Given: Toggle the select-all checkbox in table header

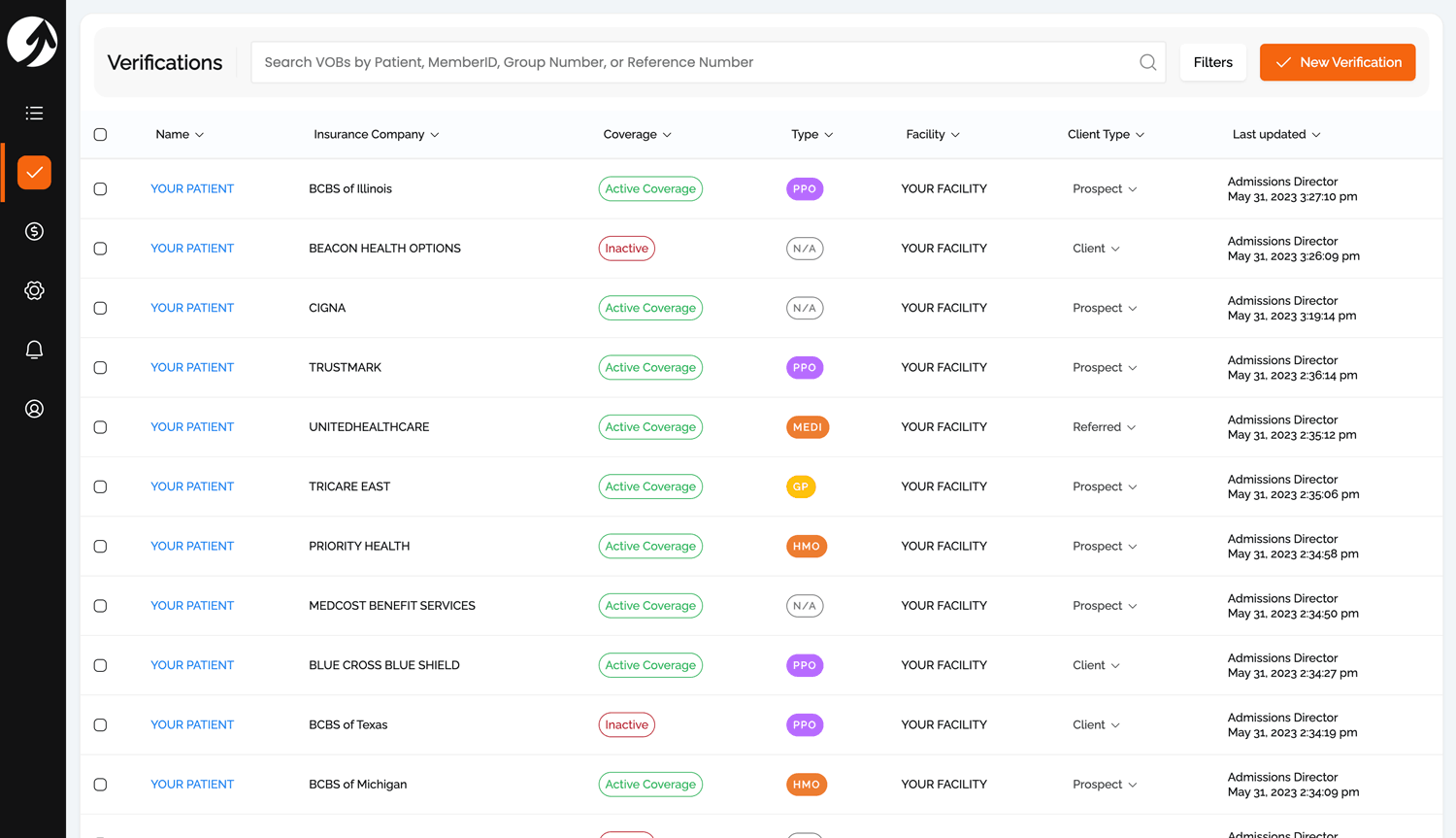Looking at the screenshot, I should 100,135.
